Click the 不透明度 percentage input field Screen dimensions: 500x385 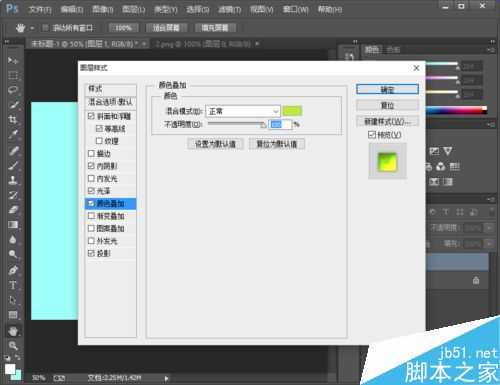pyautogui.click(x=280, y=124)
